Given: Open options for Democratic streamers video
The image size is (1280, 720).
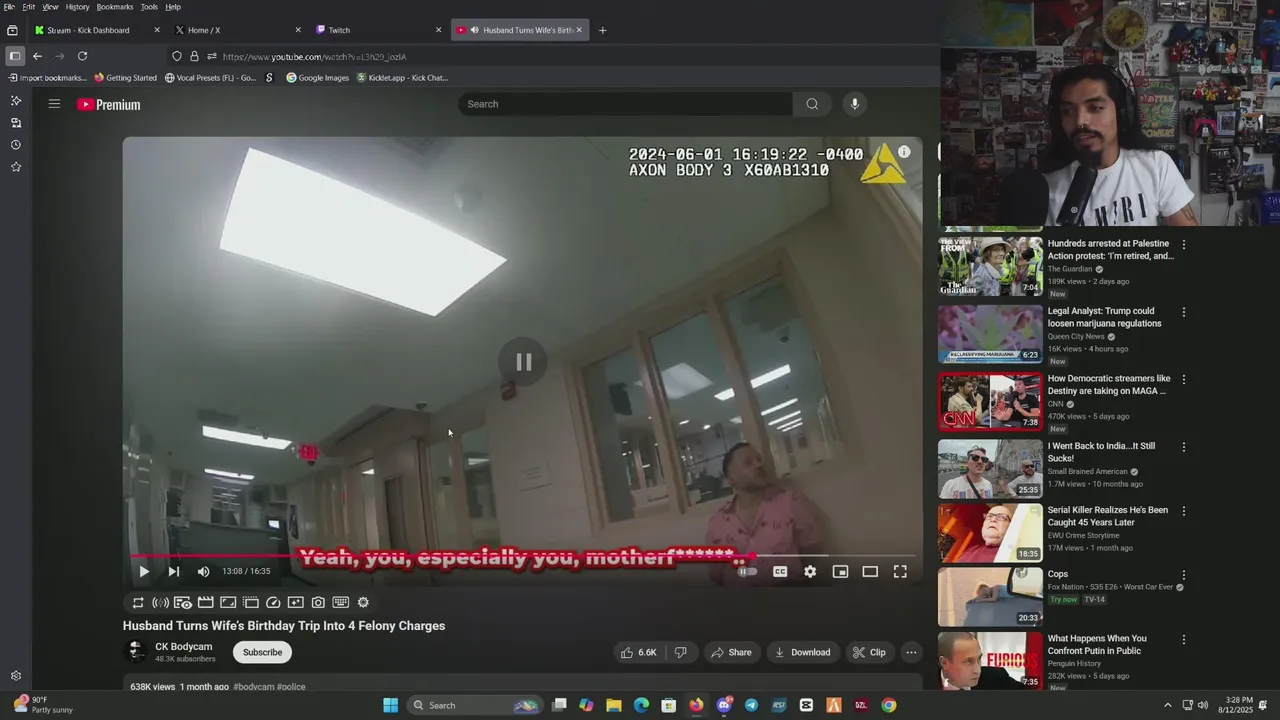Looking at the screenshot, I should (x=1184, y=379).
